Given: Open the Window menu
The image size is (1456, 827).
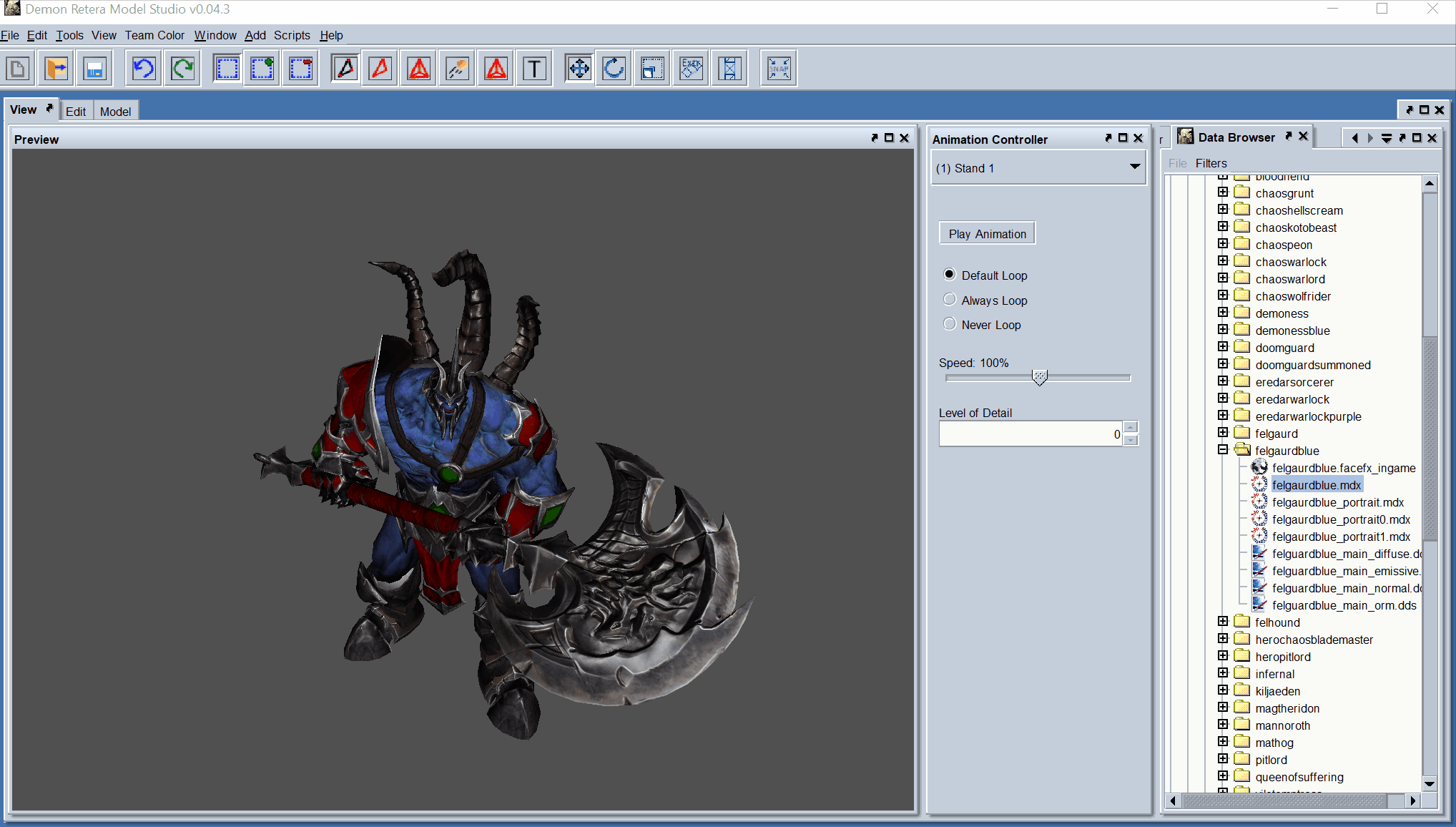Looking at the screenshot, I should click(215, 35).
